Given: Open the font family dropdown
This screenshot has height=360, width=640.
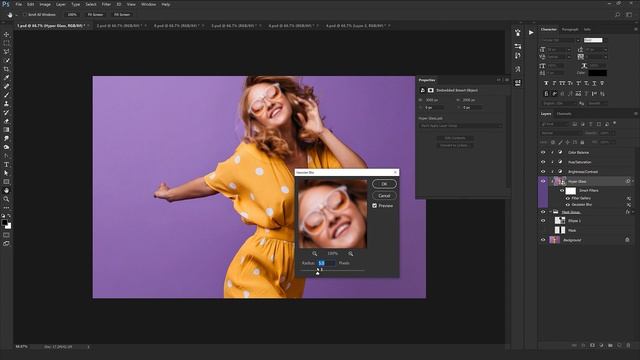Looking at the screenshot, I should (x=578, y=40).
